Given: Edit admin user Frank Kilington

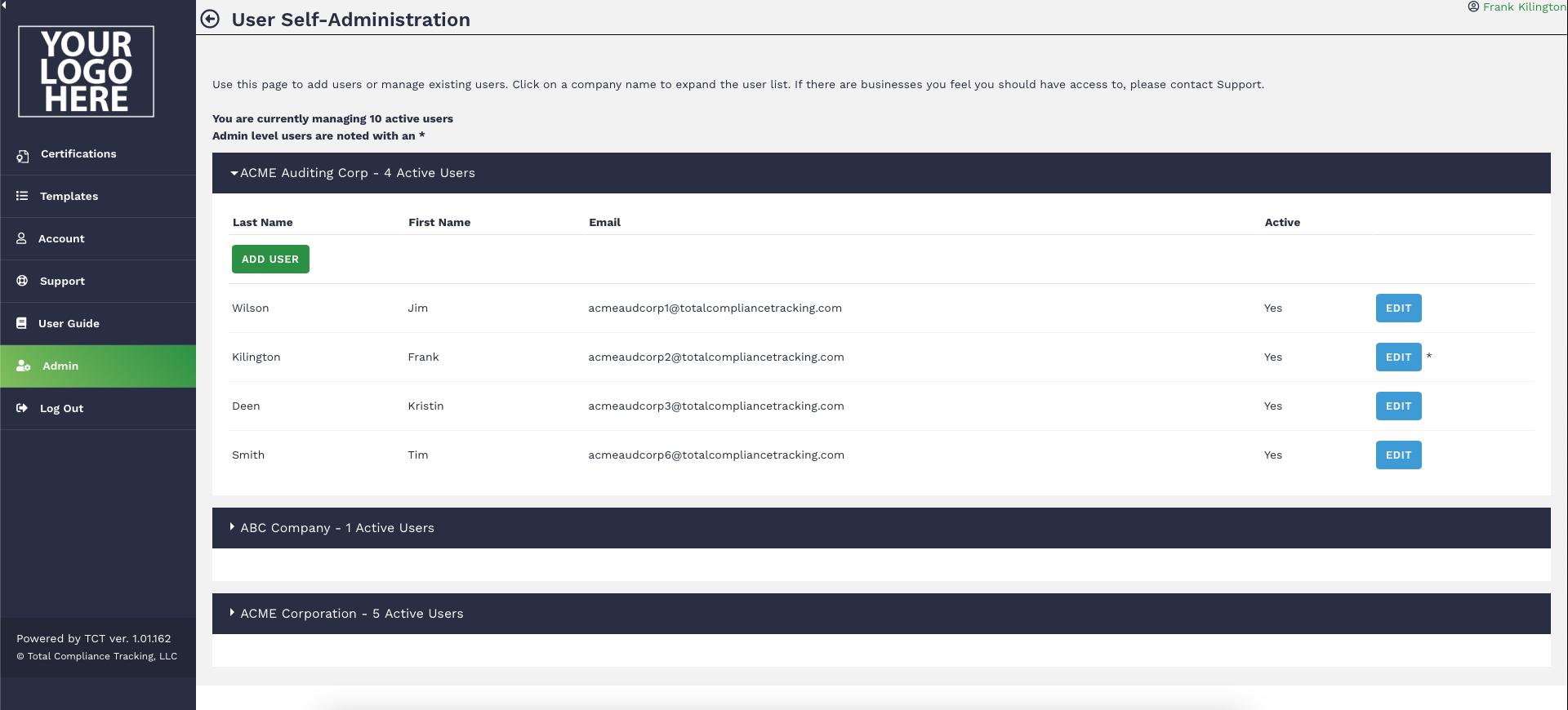Looking at the screenshot, I should coord(1398,357).
